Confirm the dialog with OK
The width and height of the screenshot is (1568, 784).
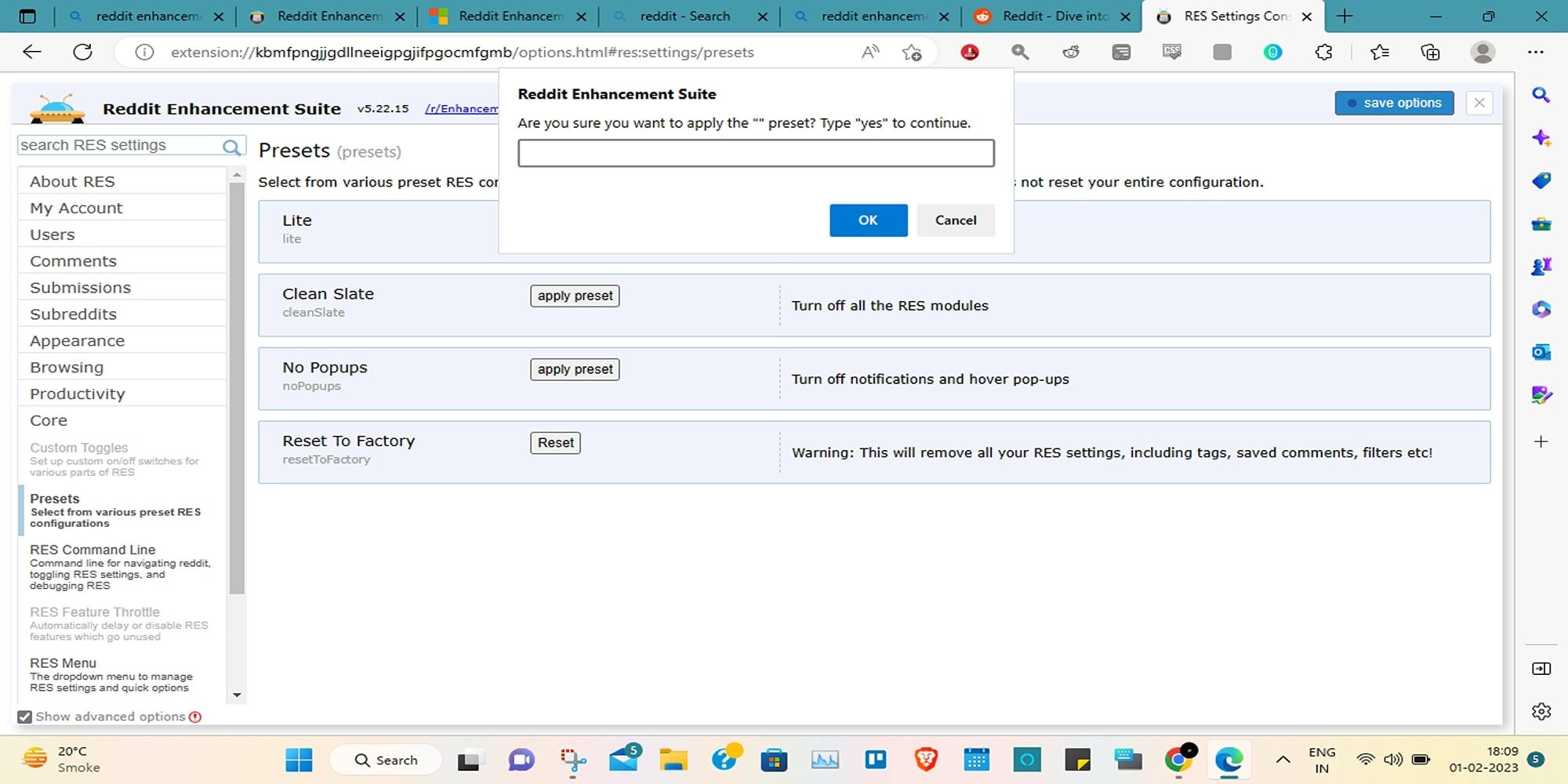point(868,220)
